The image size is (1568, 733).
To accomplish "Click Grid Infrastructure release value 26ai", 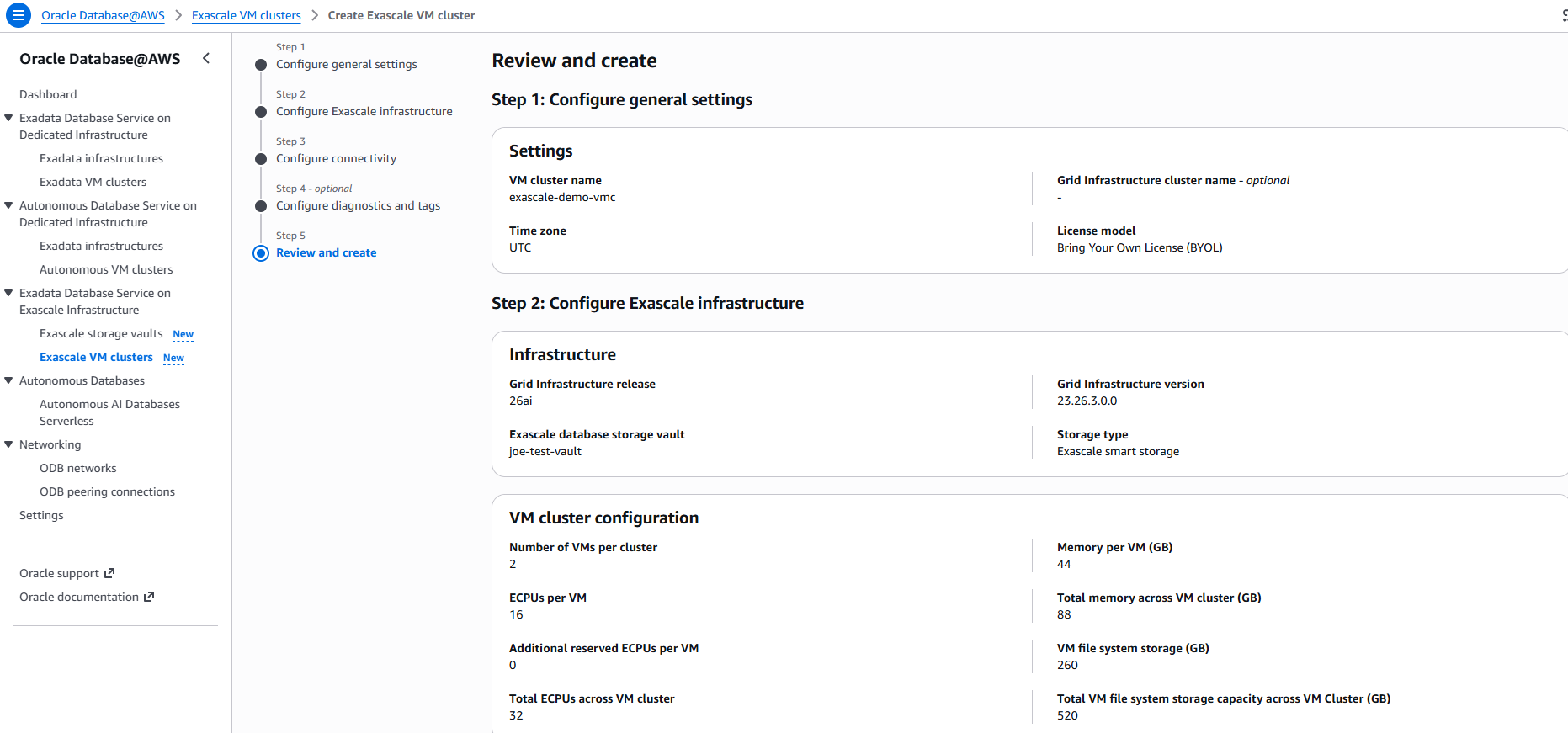I will (x=520, y=401).
